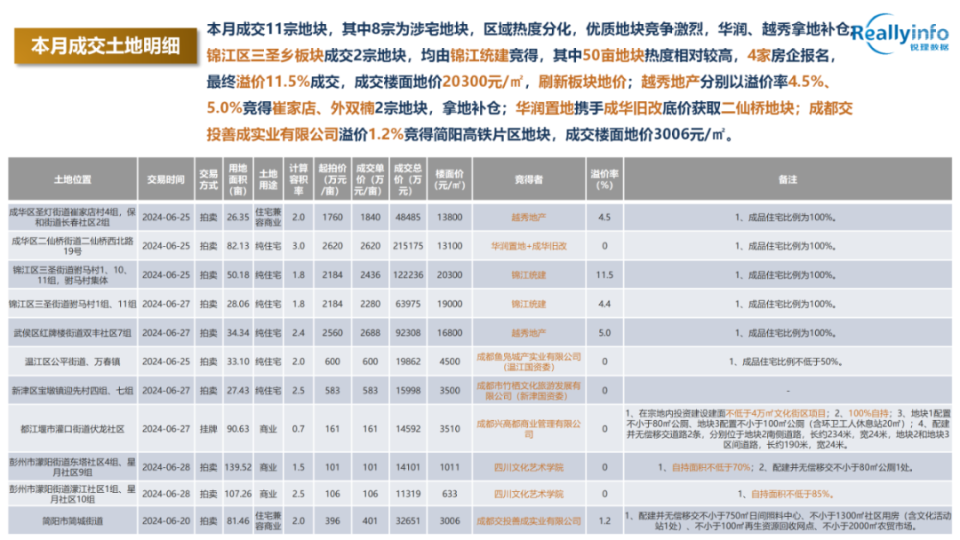Click the total price cell 92308
The image size is (960, 540).
408,333
